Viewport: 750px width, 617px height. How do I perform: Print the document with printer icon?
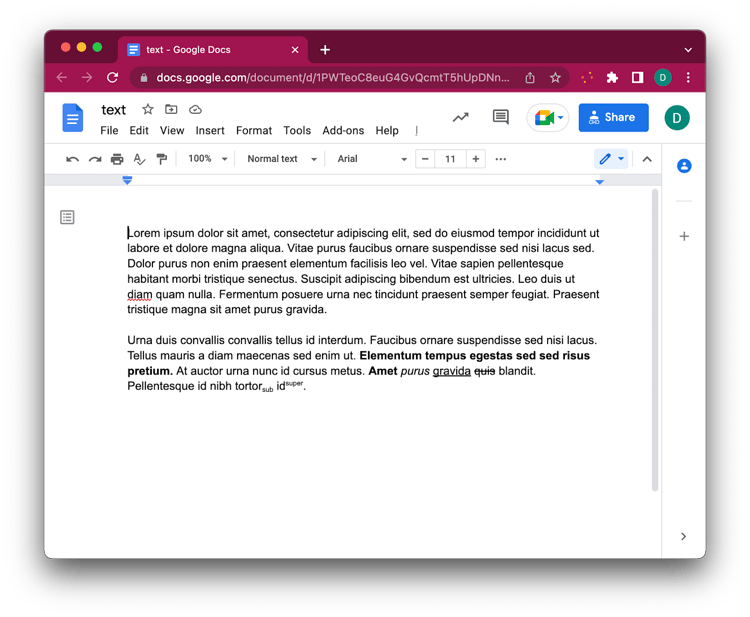pyautogui.click(x=117, y=159)
